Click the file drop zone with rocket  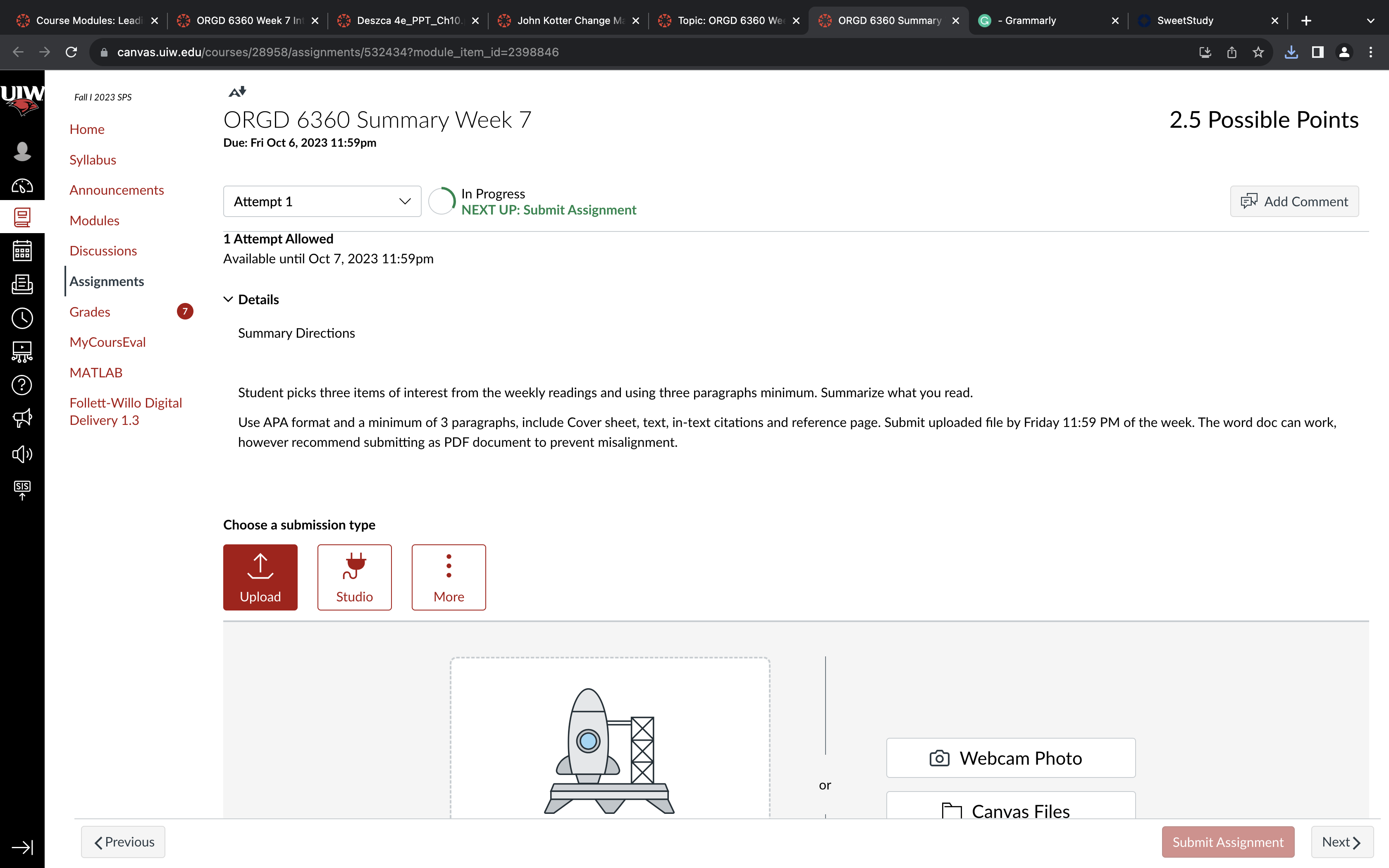click(x=610, y=738)
